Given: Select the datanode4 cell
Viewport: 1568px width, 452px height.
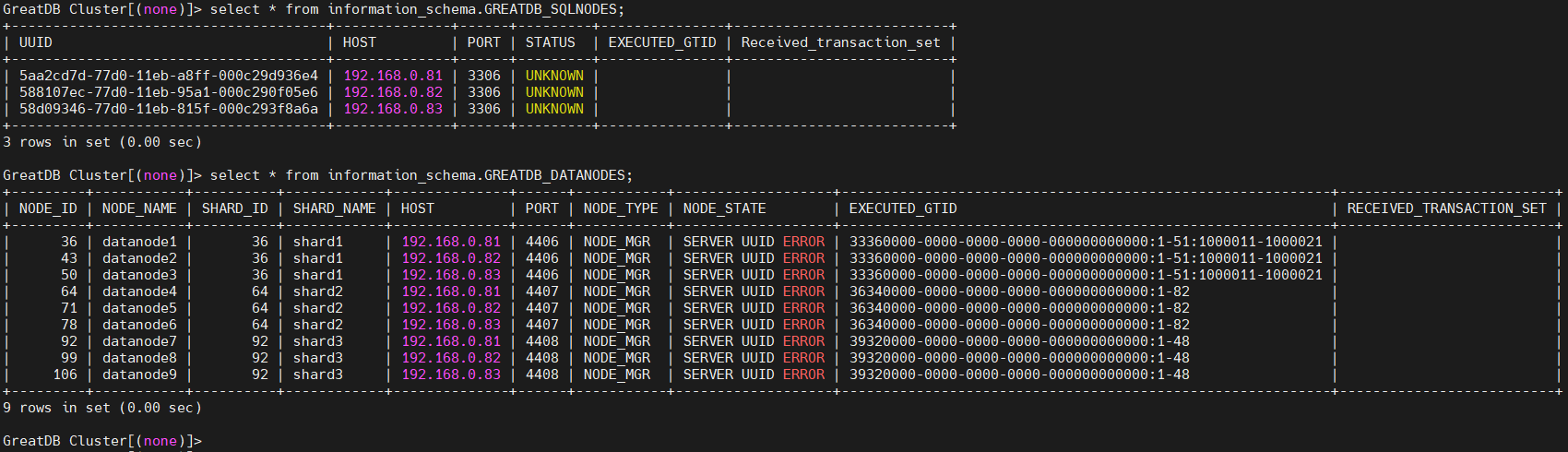Looking at the screenshot, I should coord(139,291).
